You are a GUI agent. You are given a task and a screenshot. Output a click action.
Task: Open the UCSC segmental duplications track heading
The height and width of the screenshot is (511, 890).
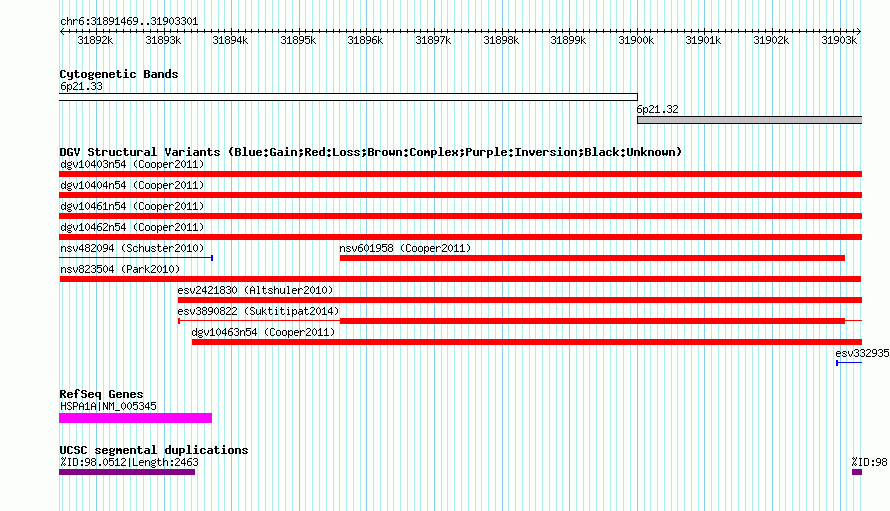coord(154,450)
